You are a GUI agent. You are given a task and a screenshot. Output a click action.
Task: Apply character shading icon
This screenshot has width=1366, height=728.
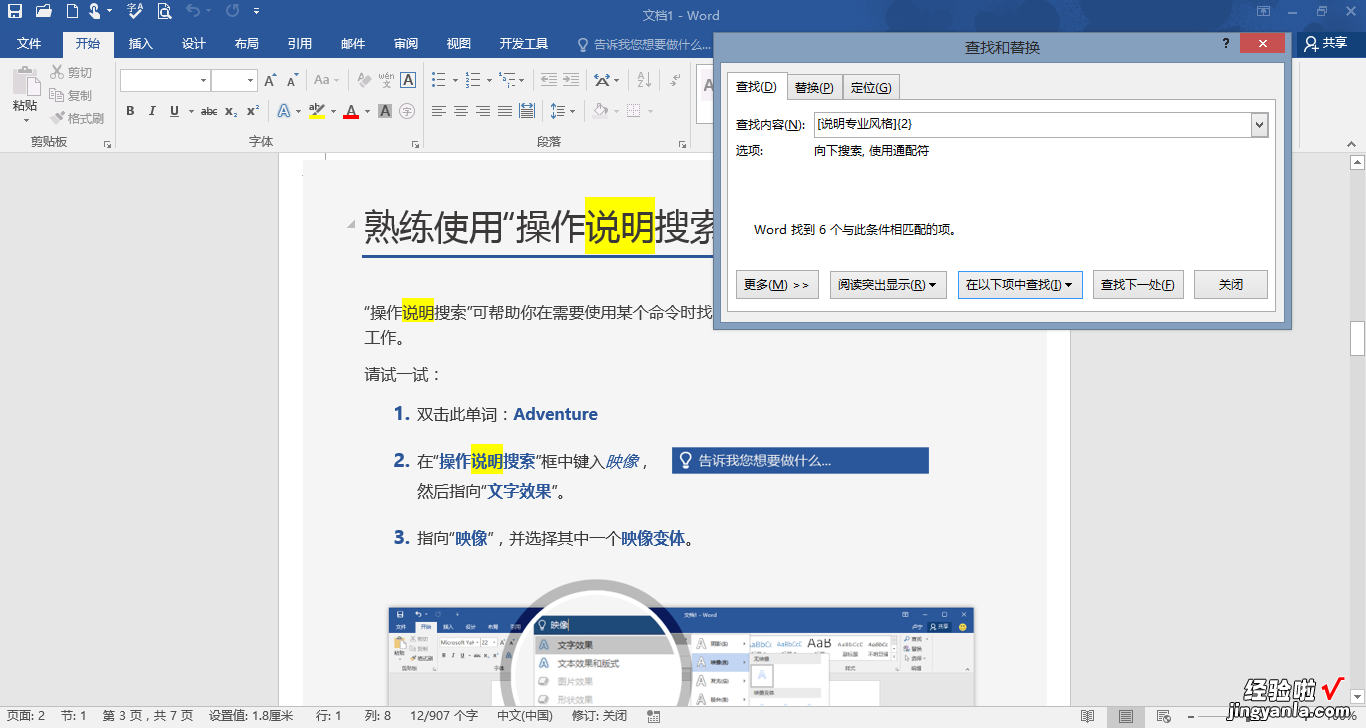click(x=385, y=111)
